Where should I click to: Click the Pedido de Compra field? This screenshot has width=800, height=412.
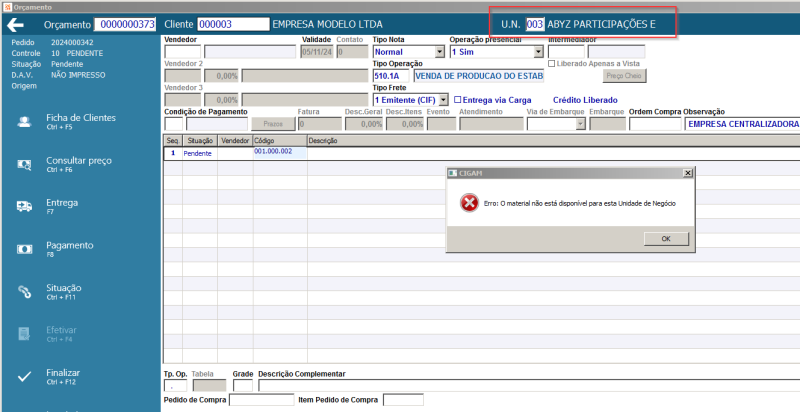pos(262,400)
